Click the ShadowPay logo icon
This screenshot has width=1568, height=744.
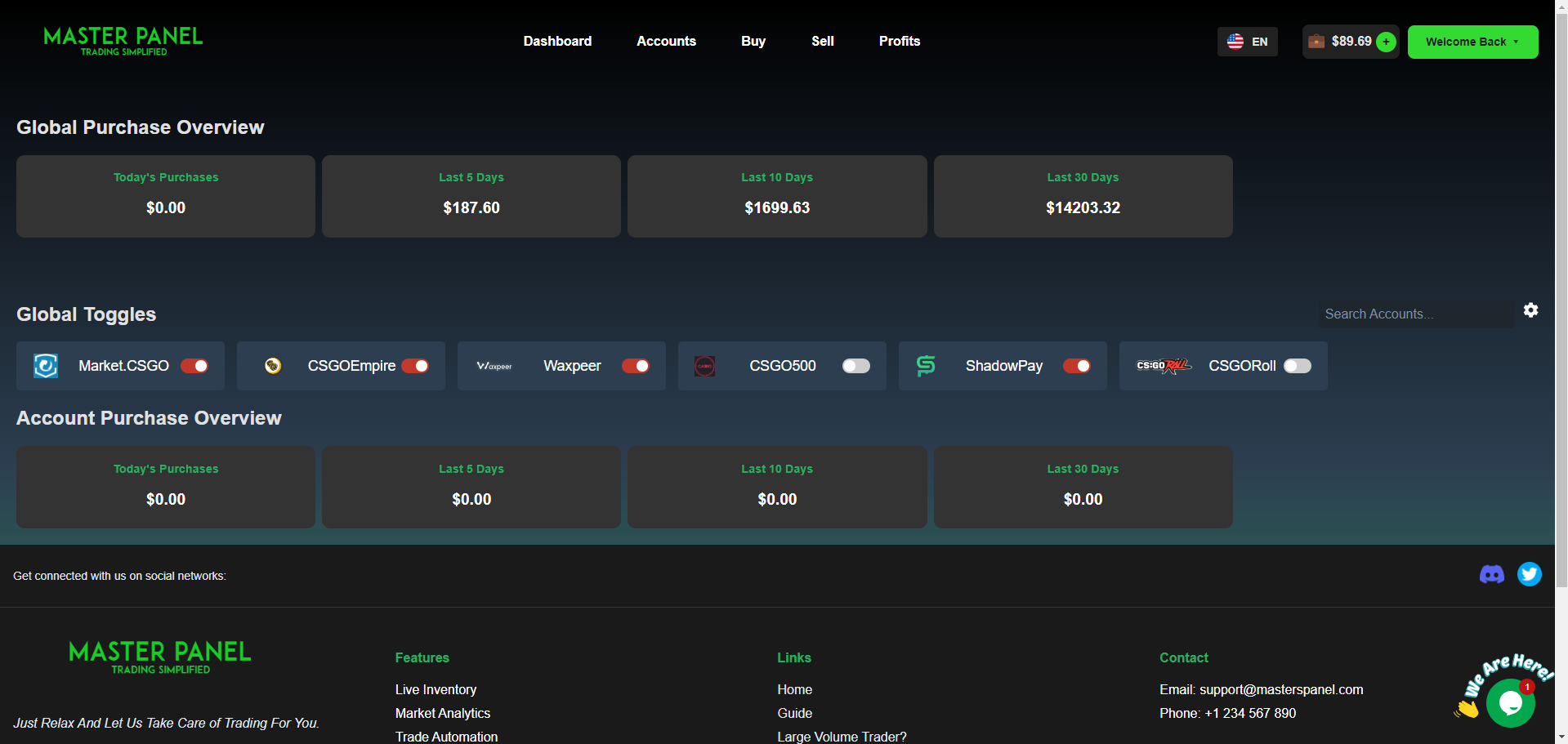(926, 366)
